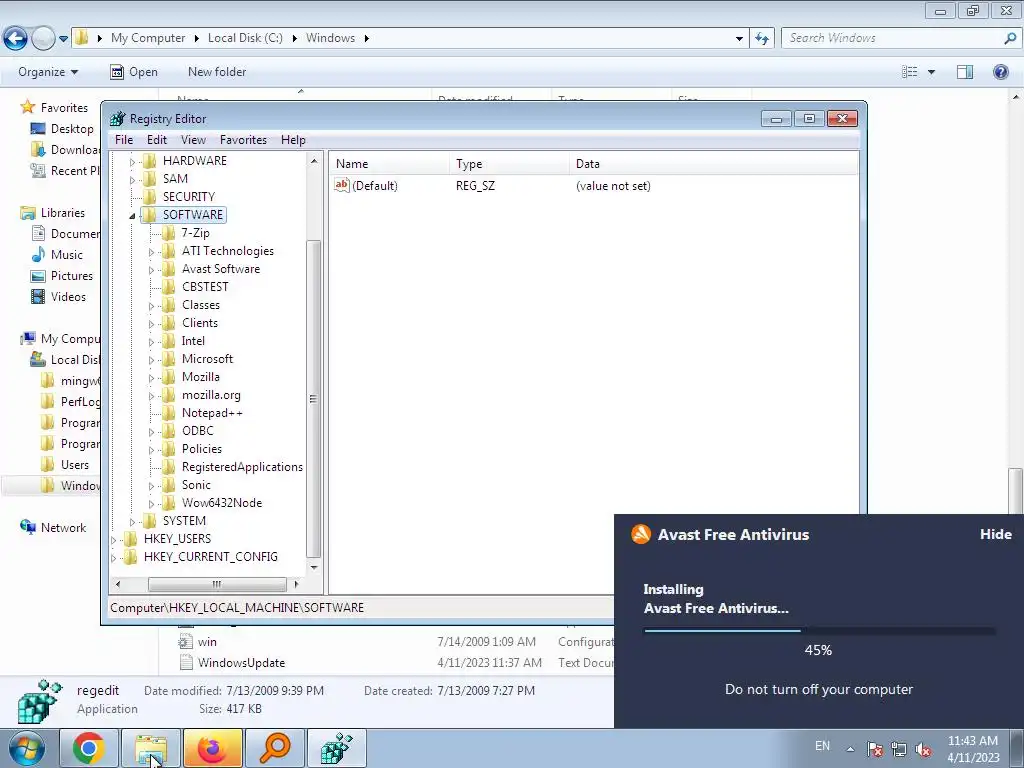Click the registry tree vertical scrollbar thumb
Image resolution: width=1024 pixels, height=768 pixels.
pos(313,399)
